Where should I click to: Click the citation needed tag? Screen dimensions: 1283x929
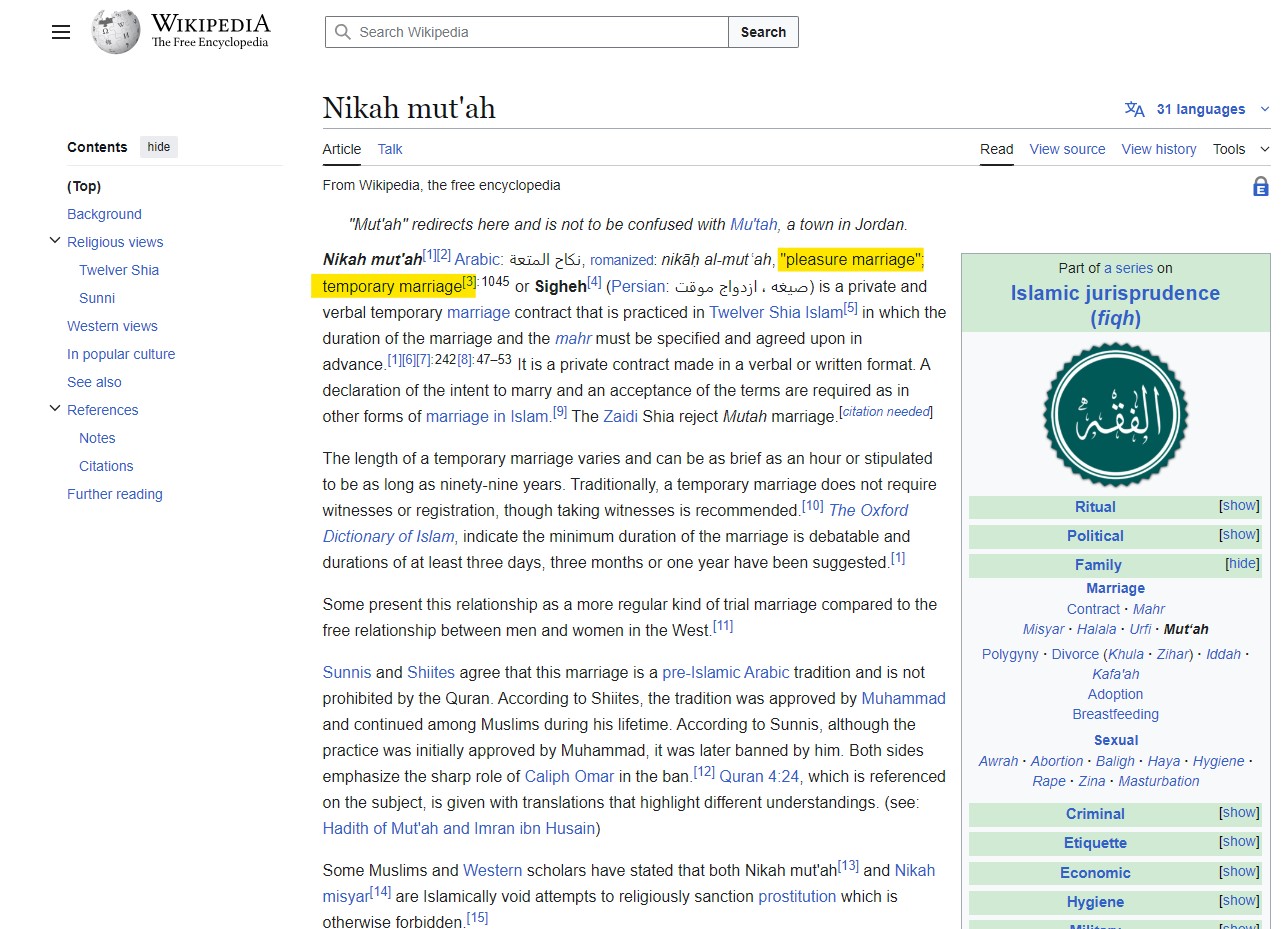(886, 412)
